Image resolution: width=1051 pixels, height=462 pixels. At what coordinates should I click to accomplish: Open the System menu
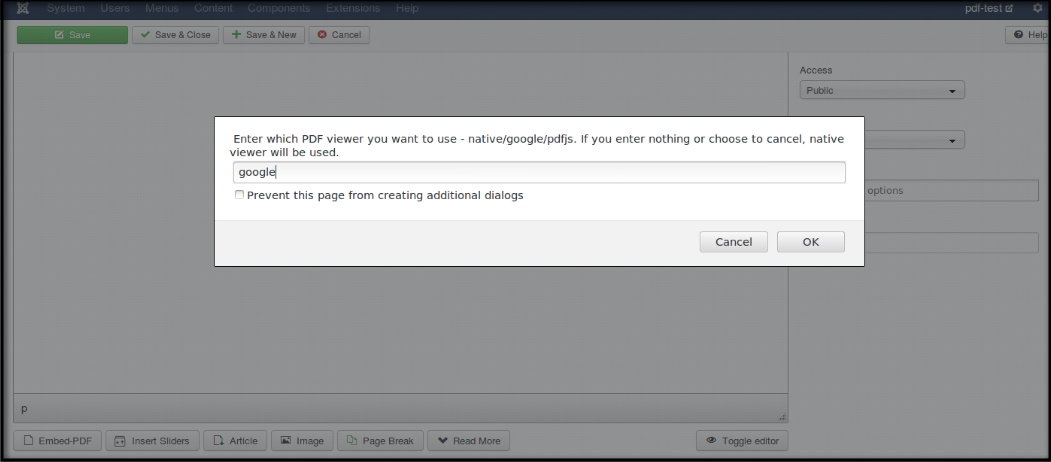click(x=66, y=9)
